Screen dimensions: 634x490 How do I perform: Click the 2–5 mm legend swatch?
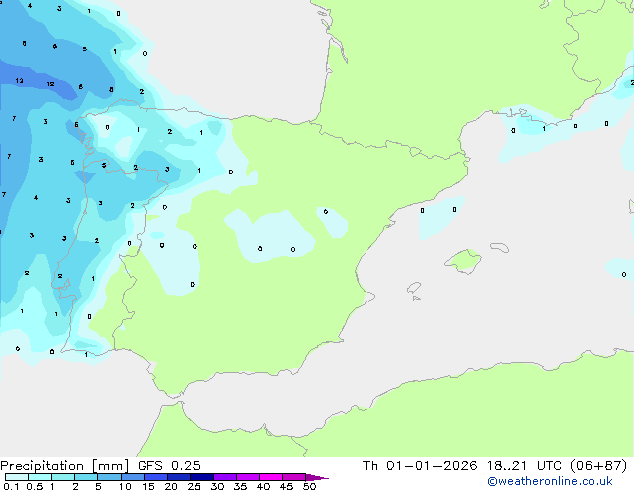pyautogui.click(x=86, y=477)
